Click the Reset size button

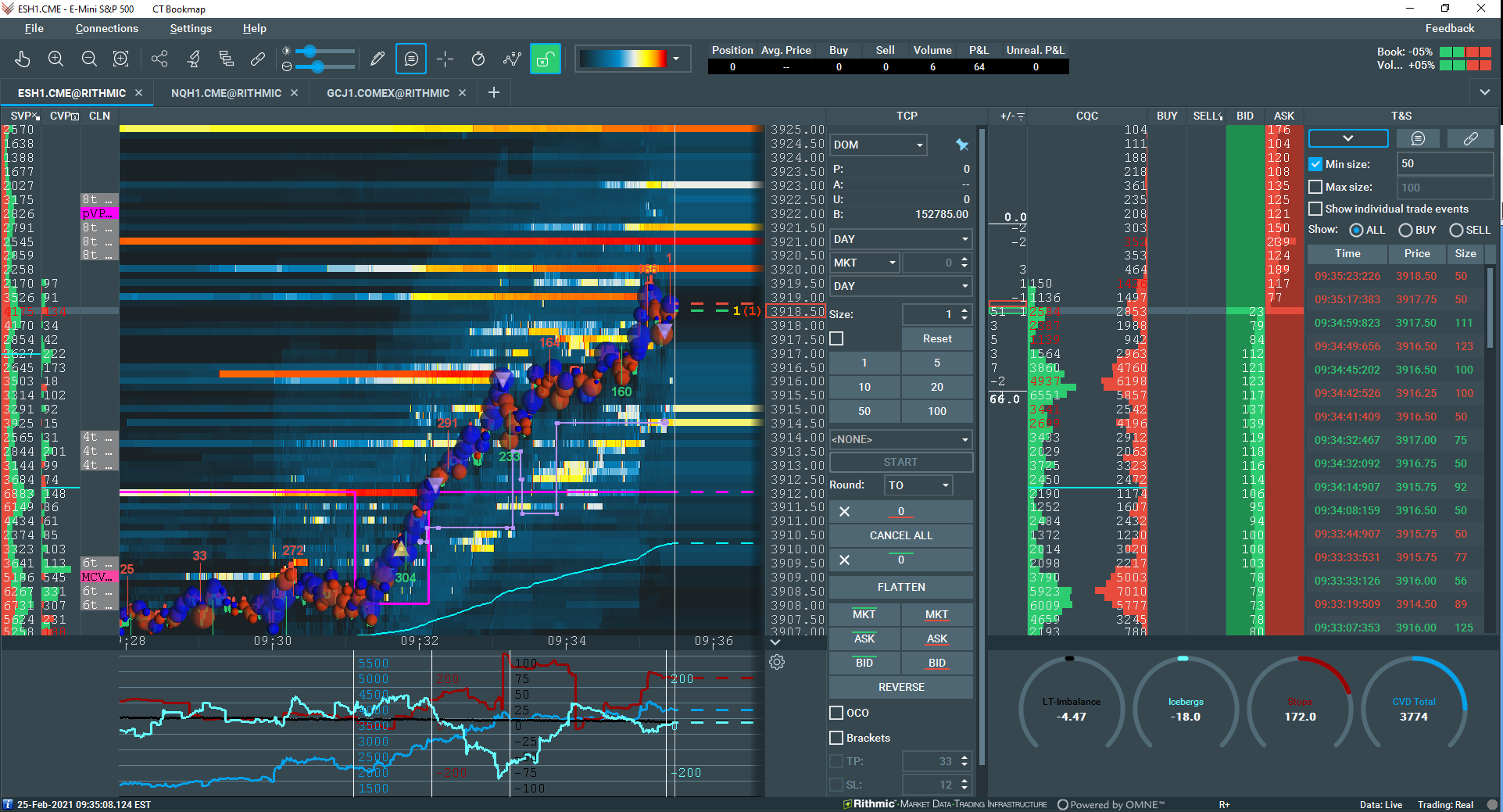937,338
